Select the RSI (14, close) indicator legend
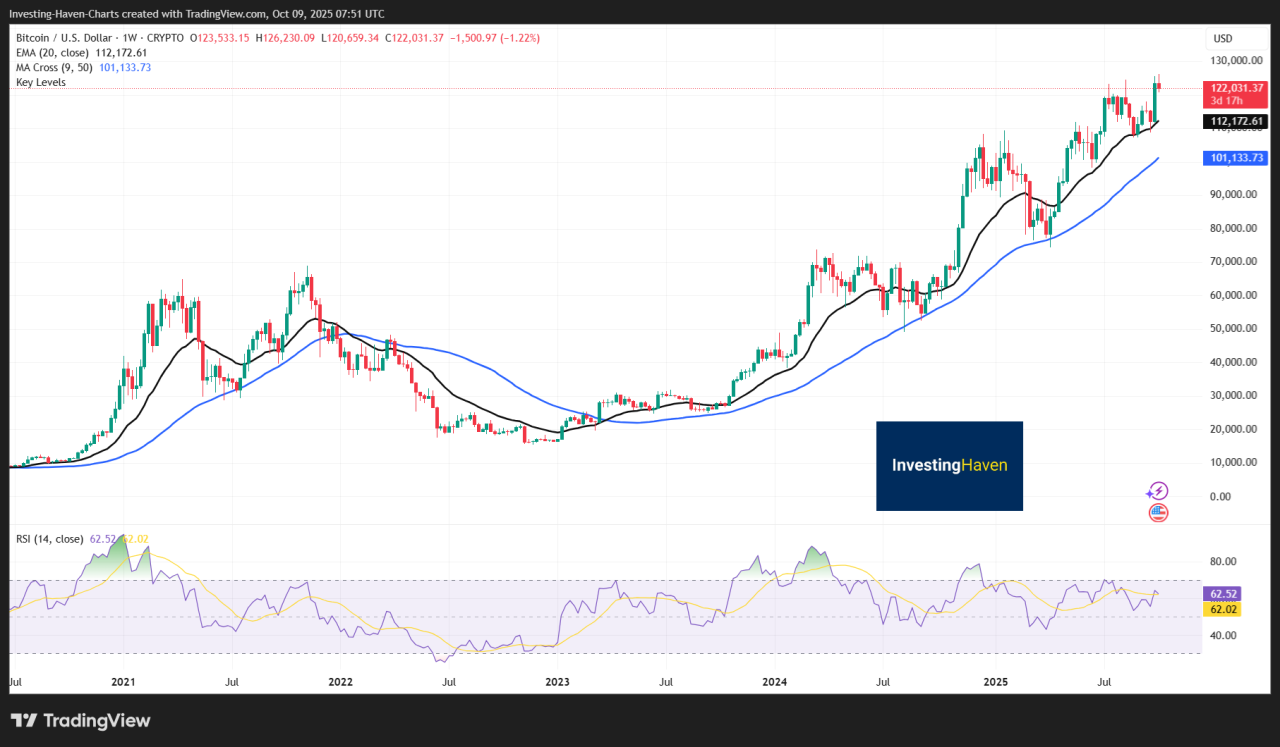 (50, 539)
